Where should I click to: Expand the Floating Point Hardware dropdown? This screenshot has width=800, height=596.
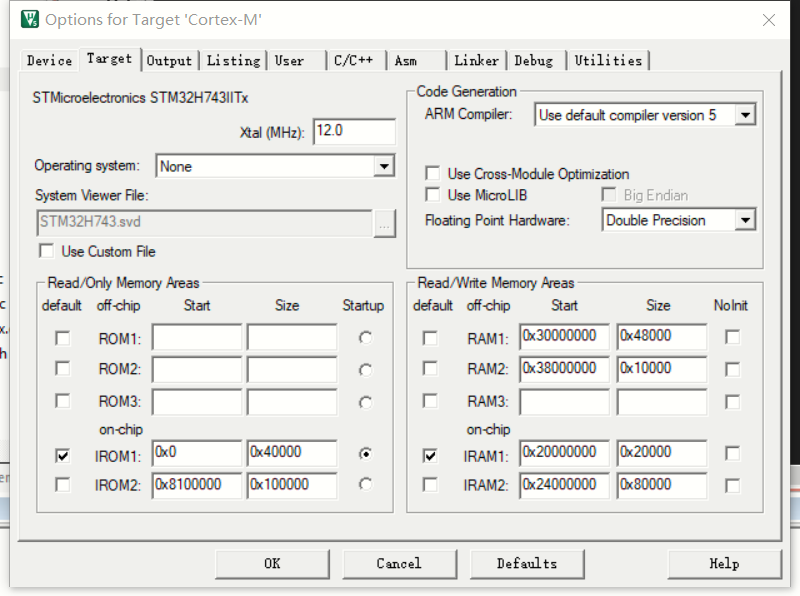[x=745, y=220]
